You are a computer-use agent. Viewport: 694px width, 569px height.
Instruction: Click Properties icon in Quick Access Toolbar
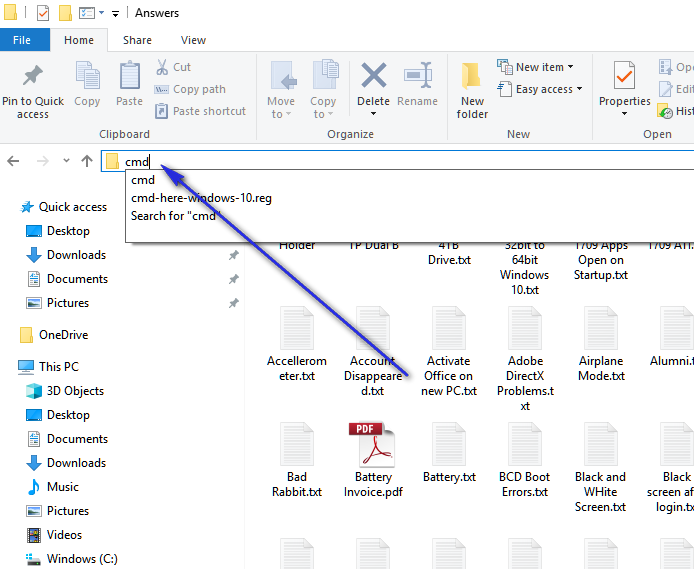[x=42, y=13]
